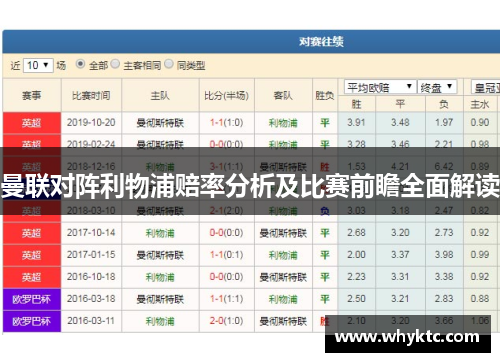
Task: Open the 终盘 dropdown selector
Action: [x=437, y=87]
